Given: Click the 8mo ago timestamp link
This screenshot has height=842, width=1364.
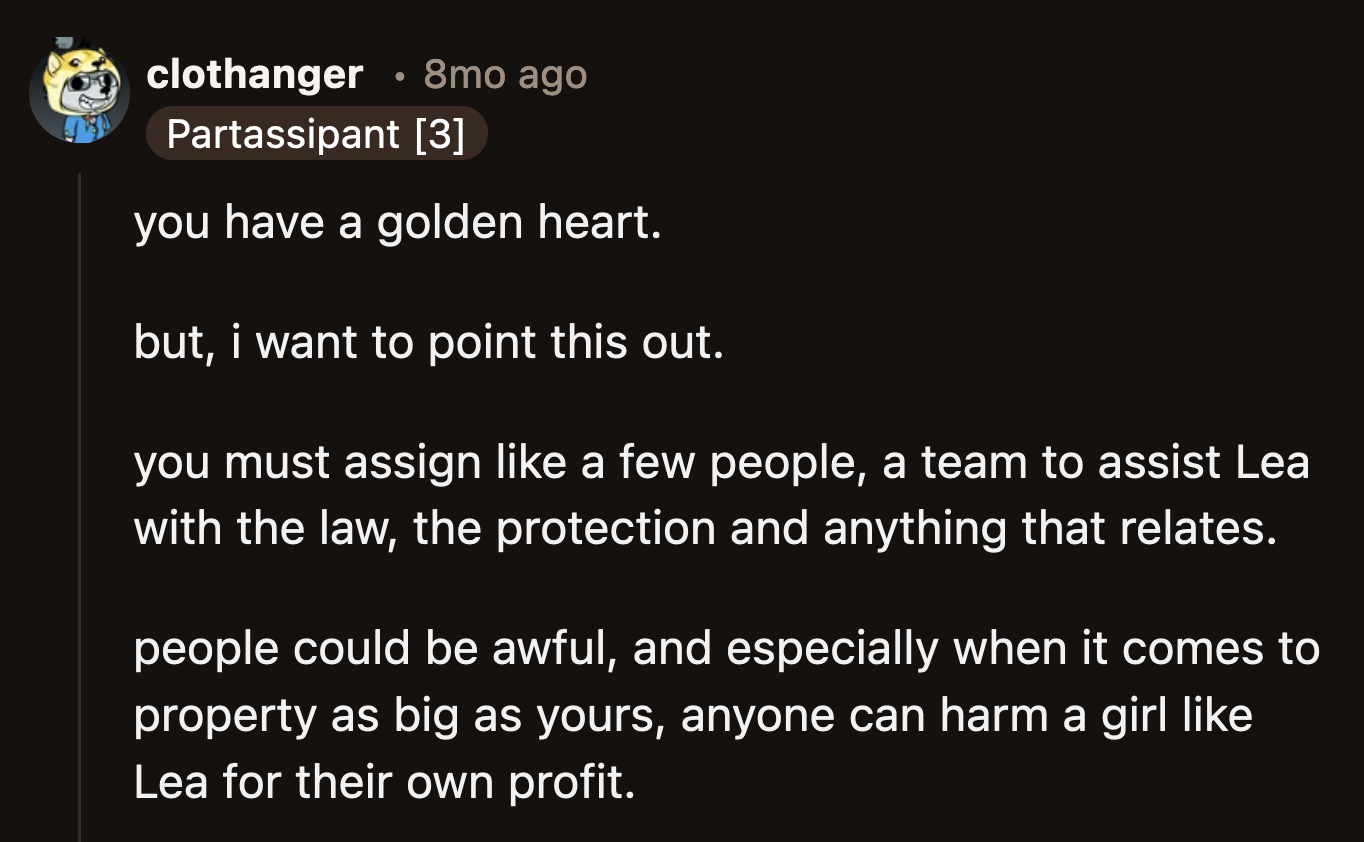Looking at the screenshot, I should pyautogui.click(x=505, y=74).
